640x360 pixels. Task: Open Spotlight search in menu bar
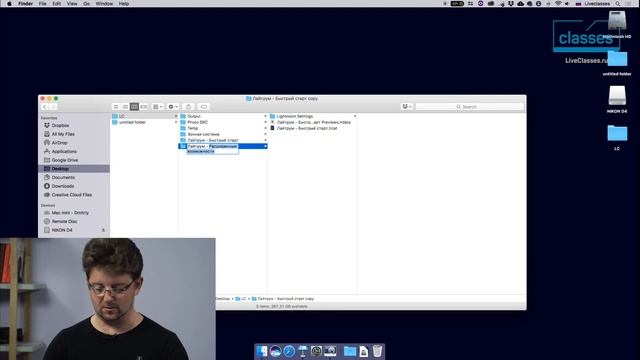coord(618,4)
